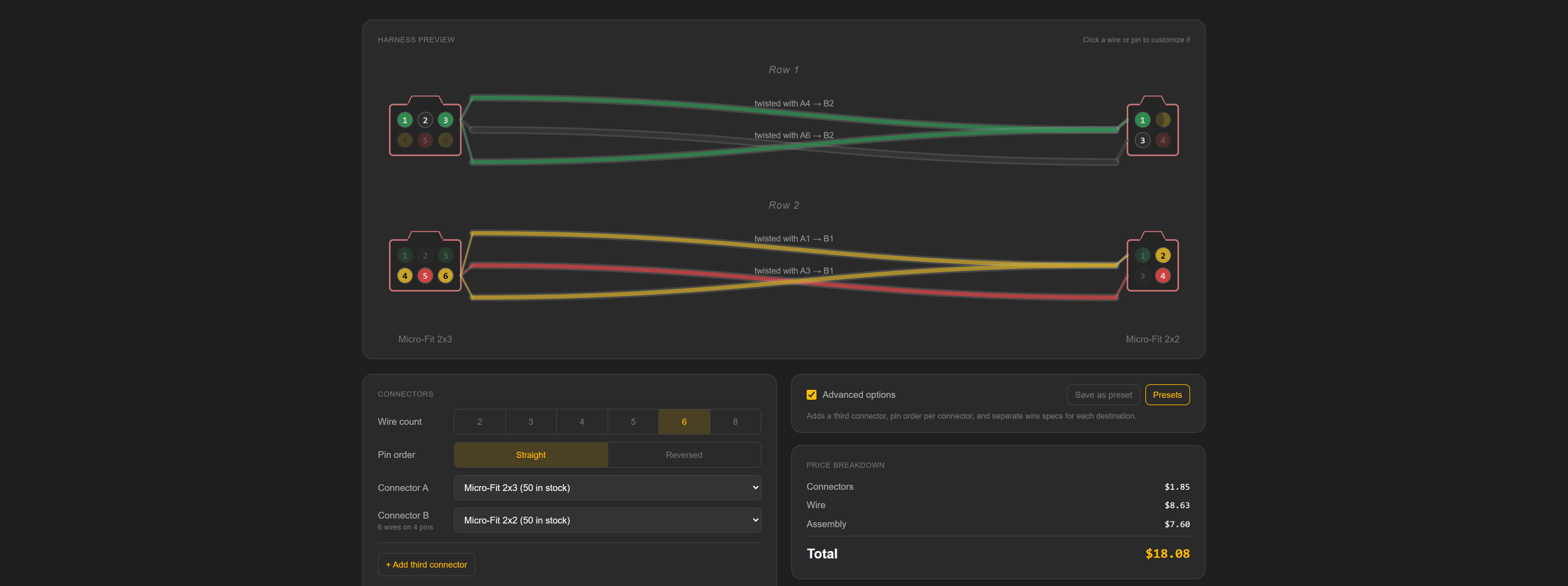Set wire count to 4
This screenshot has height=586, width=1568.
click(x=582, y=422)
